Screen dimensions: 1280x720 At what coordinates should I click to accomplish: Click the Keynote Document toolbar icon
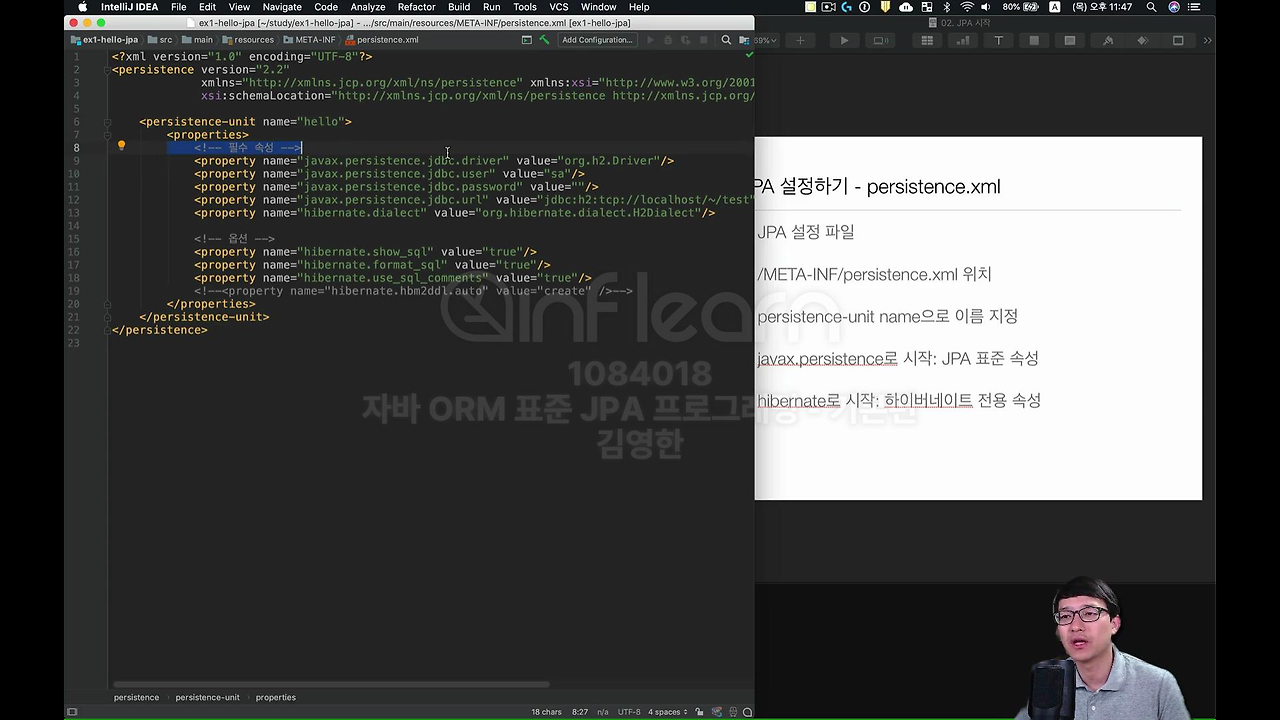coord(1178,41)
